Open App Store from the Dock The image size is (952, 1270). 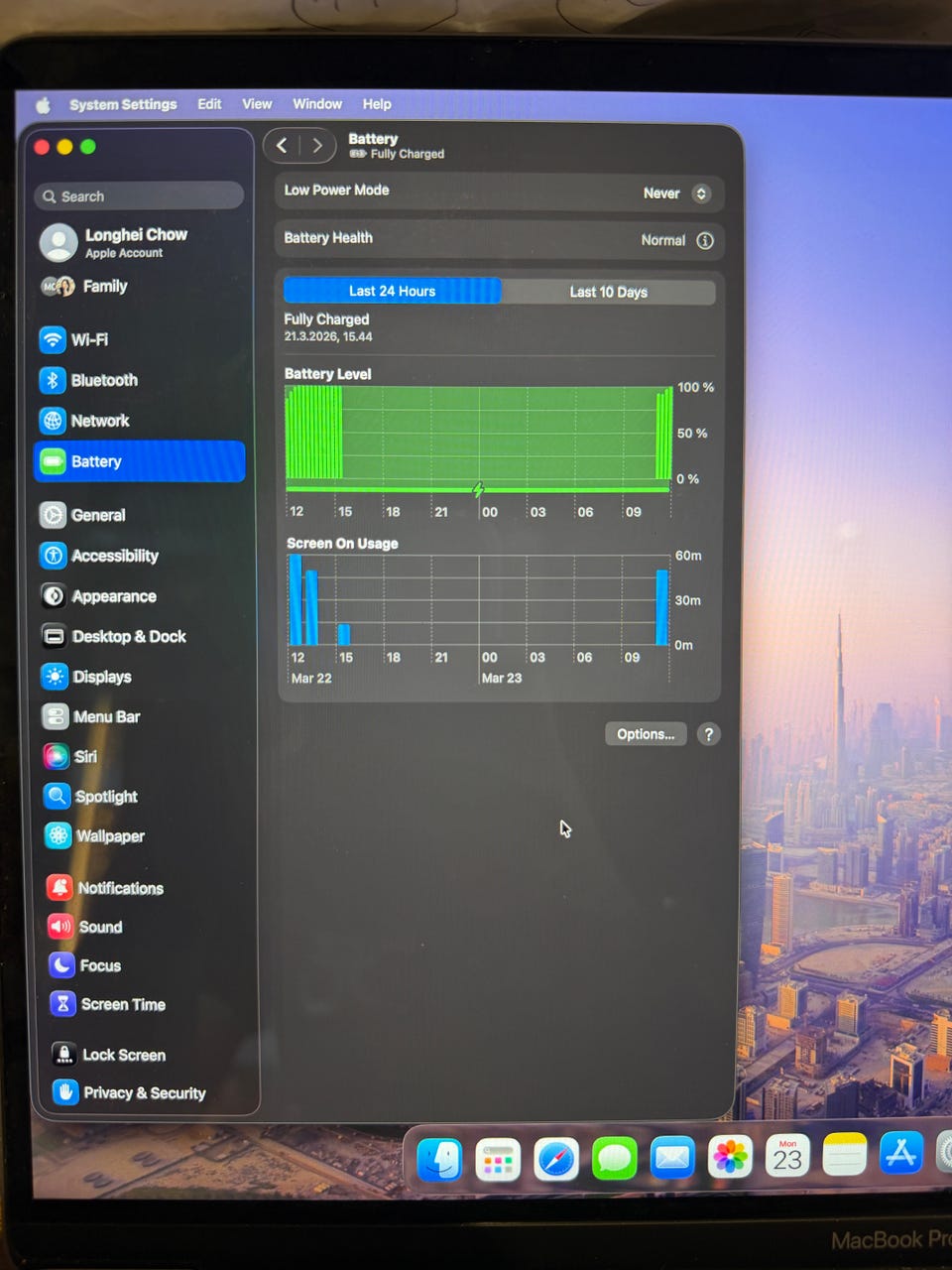[x=900, y=1153]
